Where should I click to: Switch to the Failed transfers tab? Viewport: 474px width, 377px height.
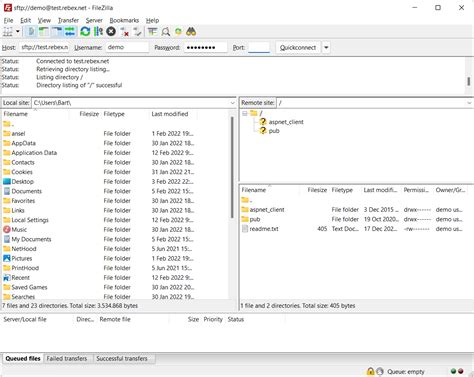(67, 359)
